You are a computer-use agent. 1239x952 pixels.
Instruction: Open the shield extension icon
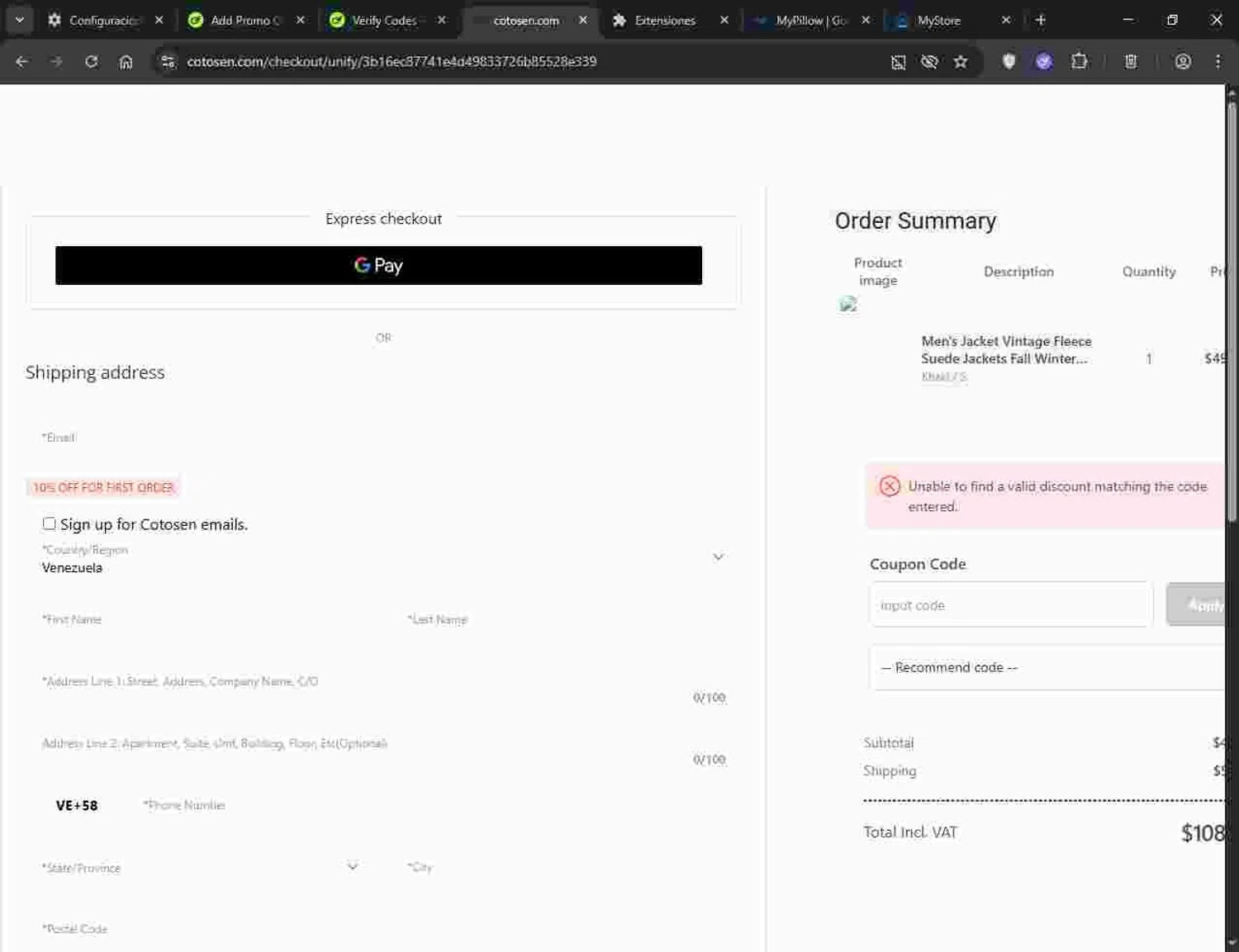(1009, 61)
